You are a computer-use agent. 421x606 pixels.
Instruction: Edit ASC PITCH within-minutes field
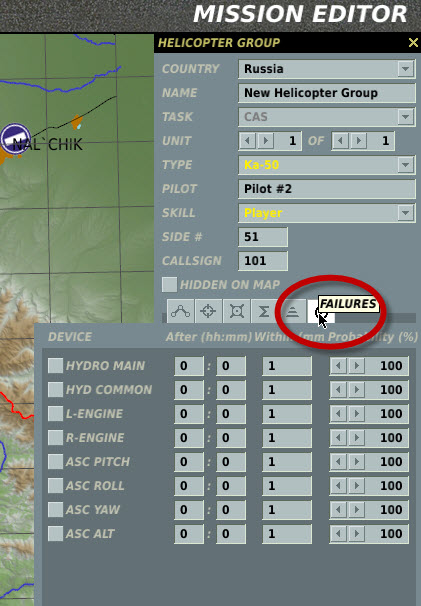(x=287, y=461)
